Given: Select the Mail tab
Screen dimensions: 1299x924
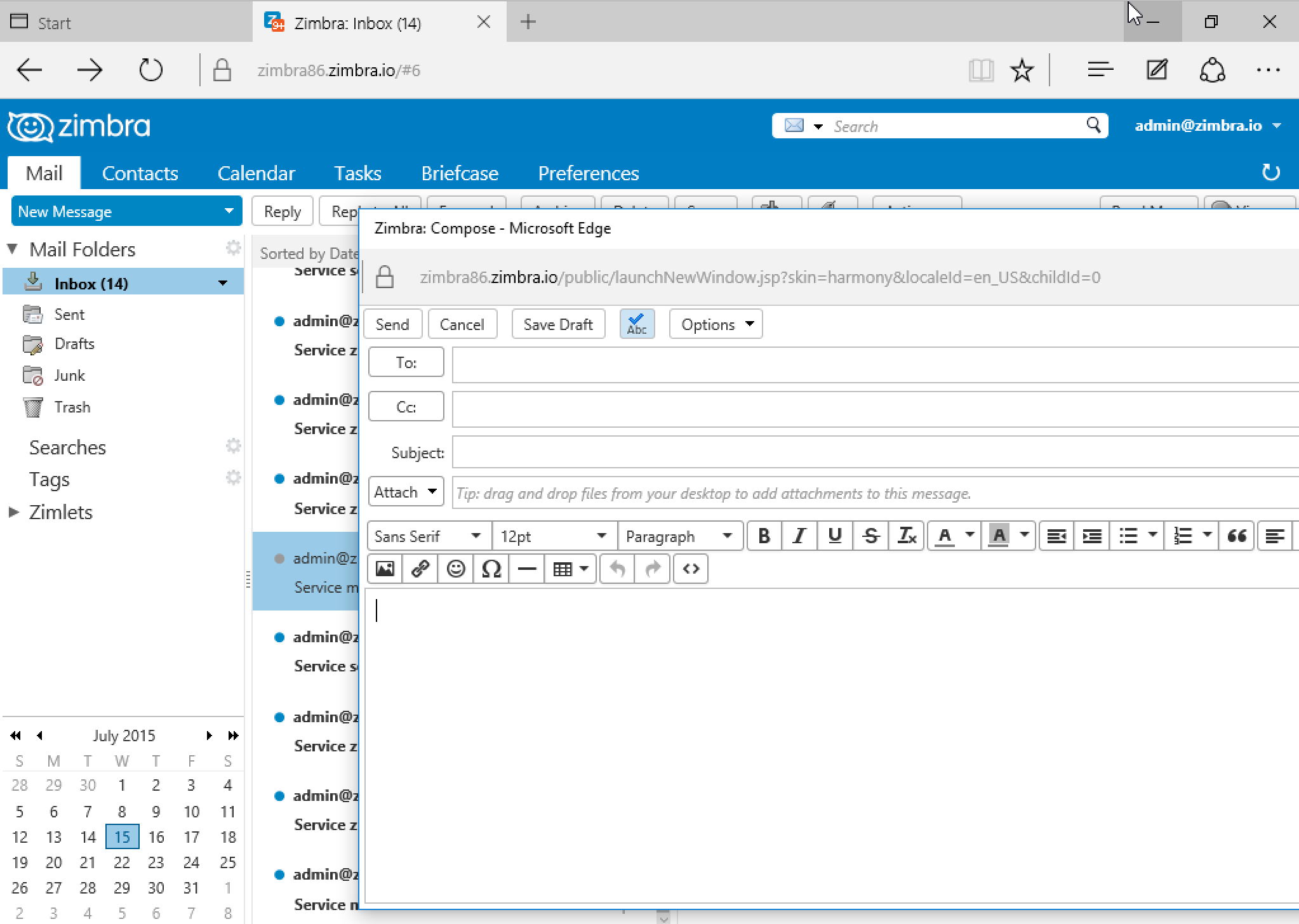Looking at the screenshot, I should 44,173.
